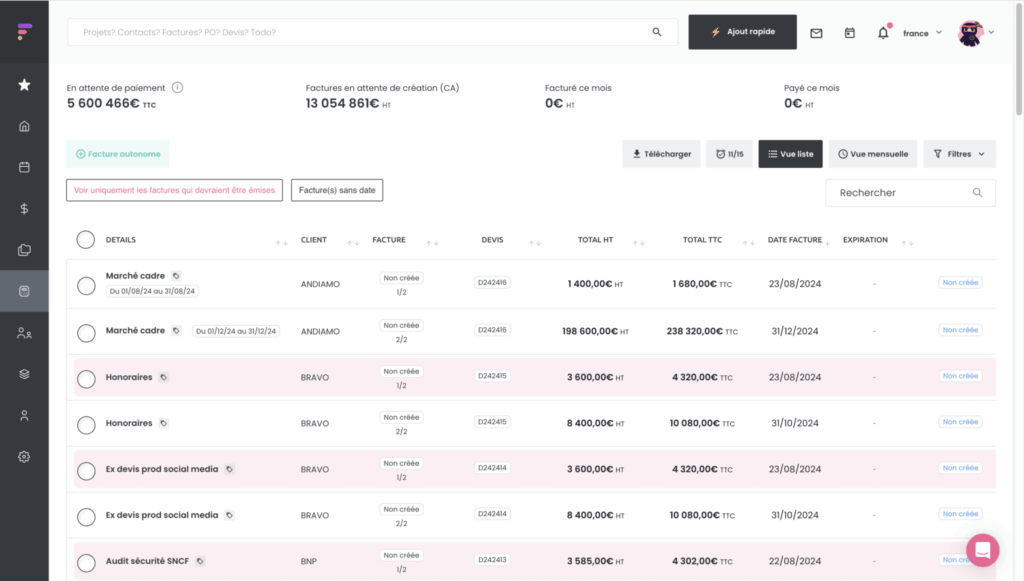The height and width of the screenshot is (581, 1024).
Task: Click the Rechercher table search field
Action: (x=900, y=193)
